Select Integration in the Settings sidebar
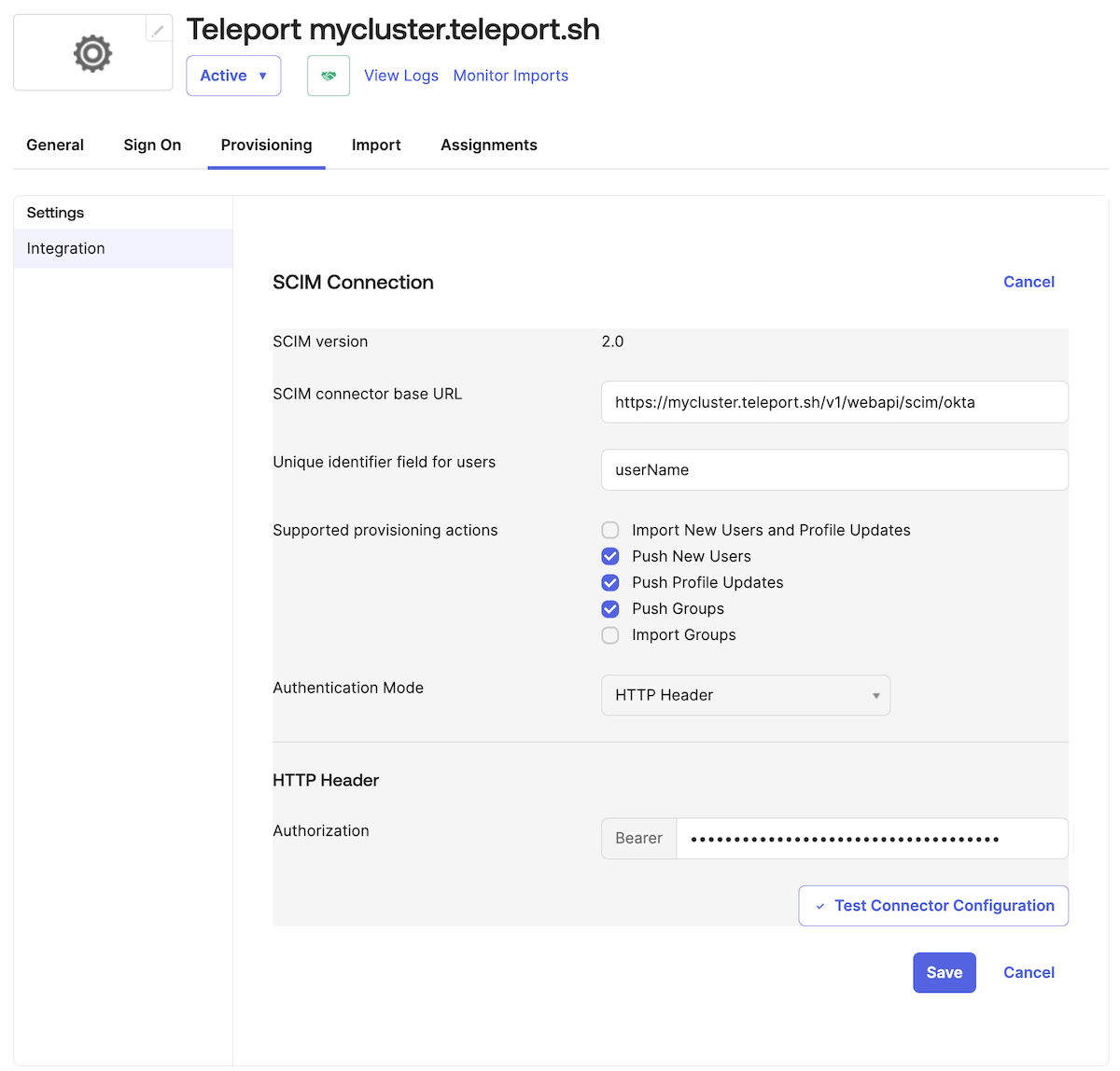 (x=65, y=248)
